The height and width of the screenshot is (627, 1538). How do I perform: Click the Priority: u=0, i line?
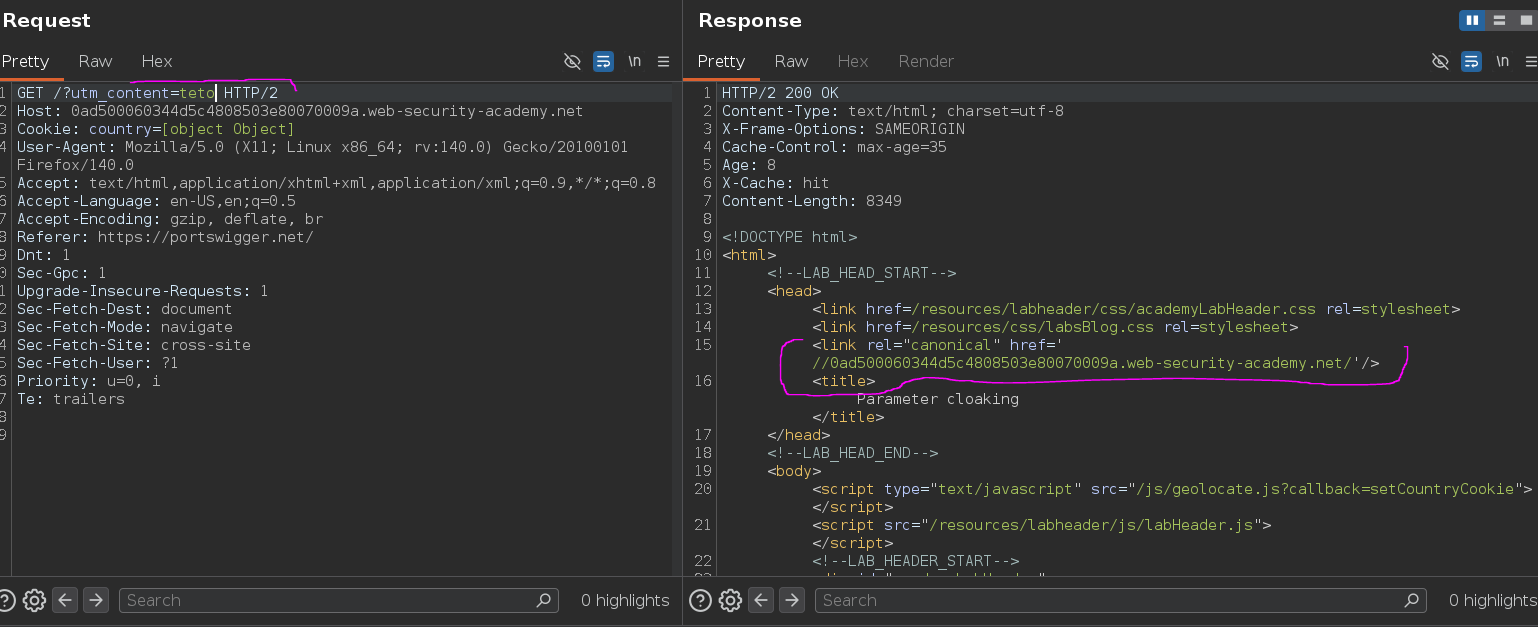point(88,381)
